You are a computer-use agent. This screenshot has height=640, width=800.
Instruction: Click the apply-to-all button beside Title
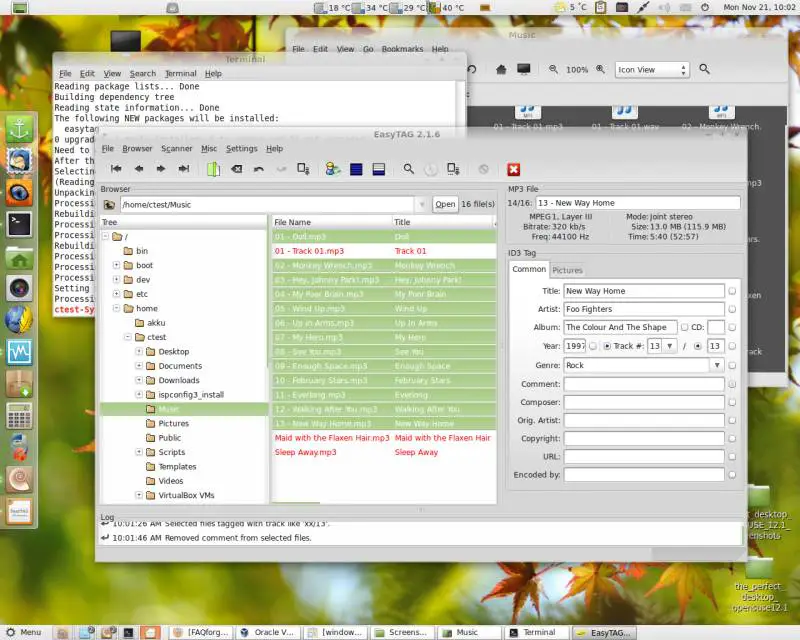tap(732, 291)
